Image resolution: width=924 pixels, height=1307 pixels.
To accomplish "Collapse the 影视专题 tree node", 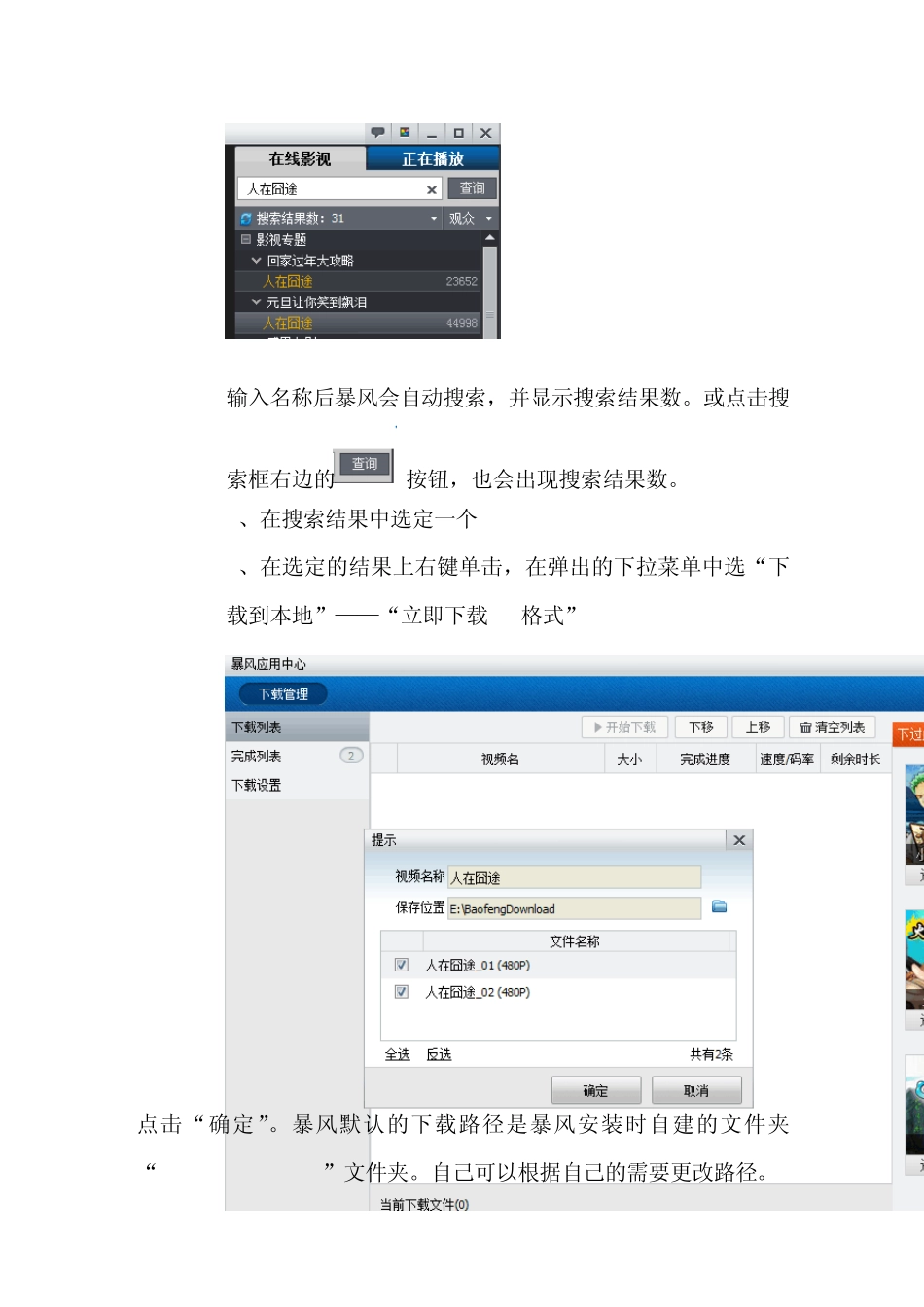I will pos(246,239).
